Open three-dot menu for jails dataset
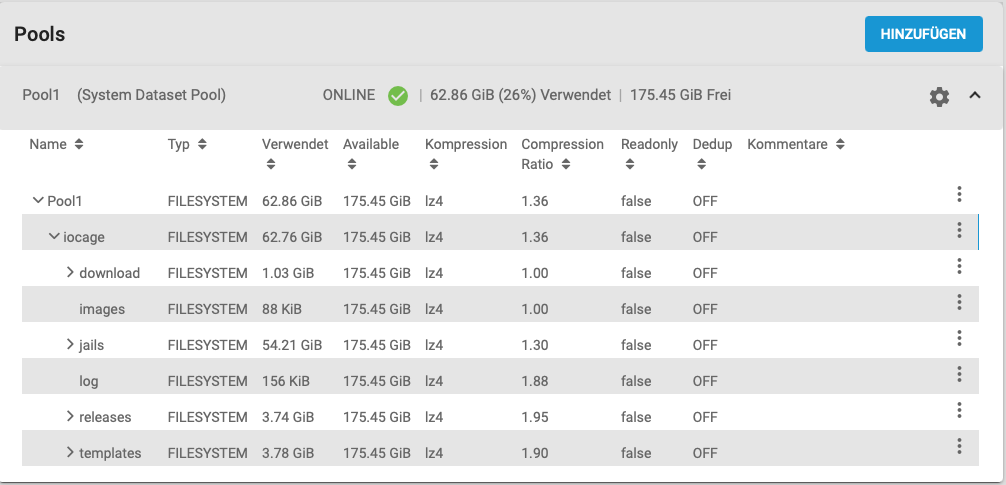The width and height of the screenshot is (1006, 485). 959,338
